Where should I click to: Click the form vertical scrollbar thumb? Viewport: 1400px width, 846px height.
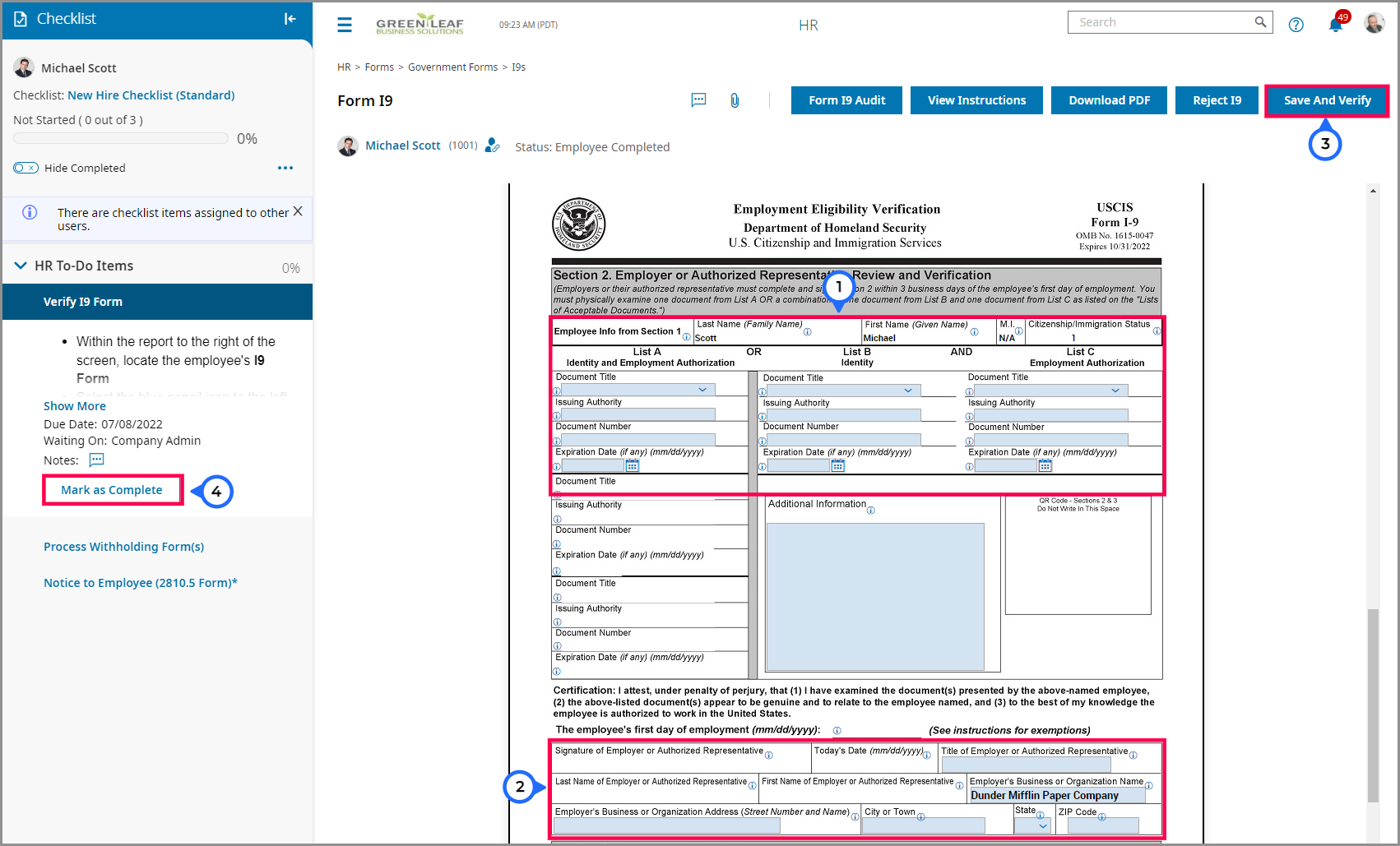(x=1373, y=705)
